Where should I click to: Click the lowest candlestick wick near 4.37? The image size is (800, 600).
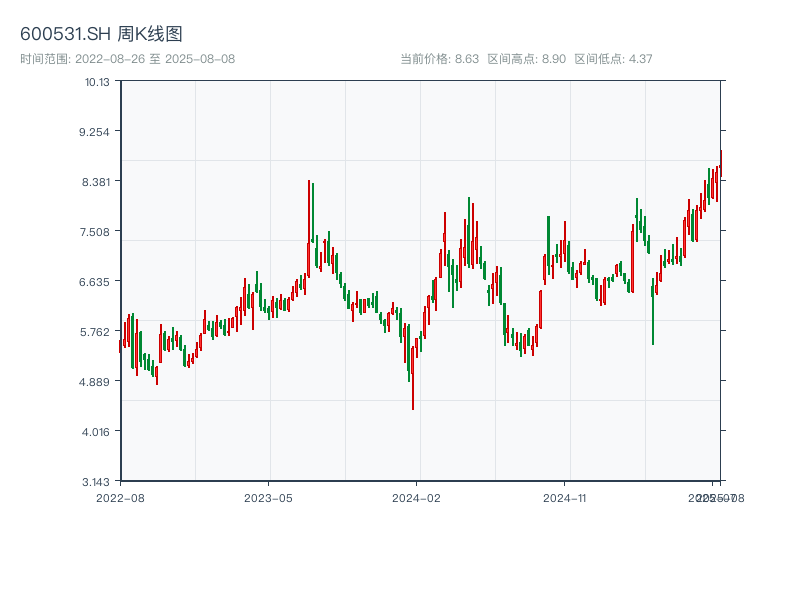413,400
